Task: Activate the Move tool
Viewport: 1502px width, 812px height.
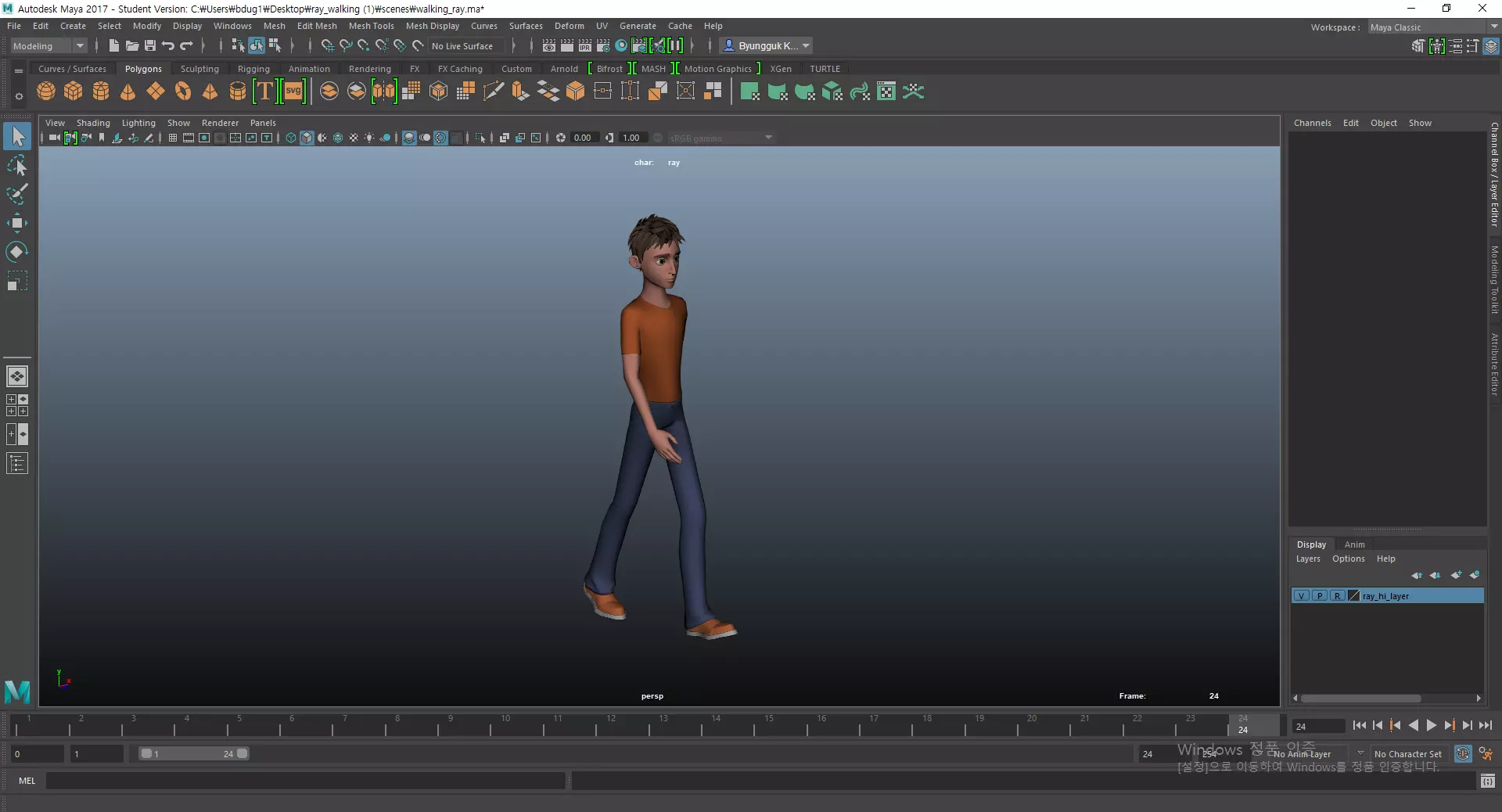Action: point(17,223)
